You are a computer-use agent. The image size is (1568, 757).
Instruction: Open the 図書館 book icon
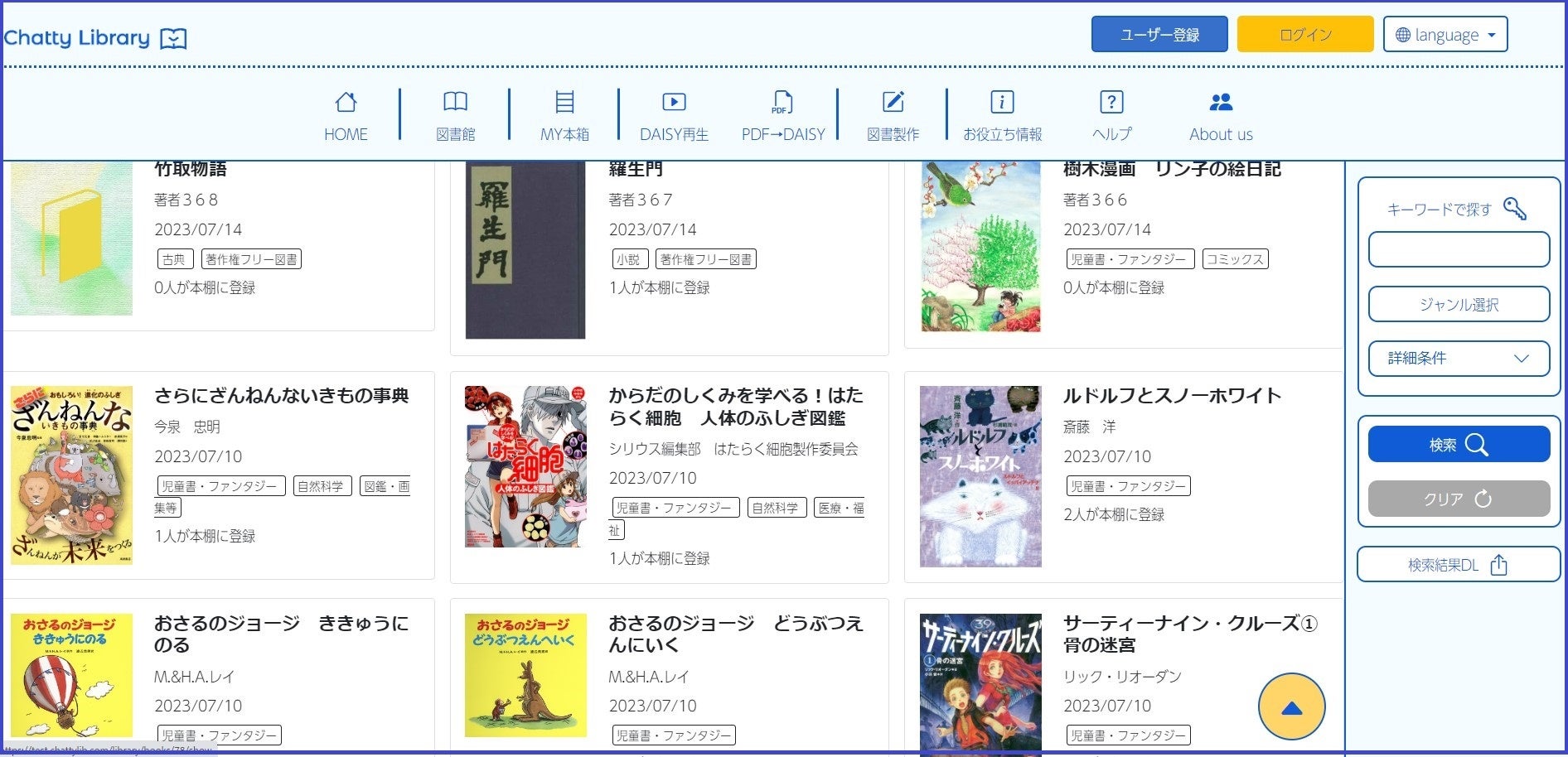455,102
